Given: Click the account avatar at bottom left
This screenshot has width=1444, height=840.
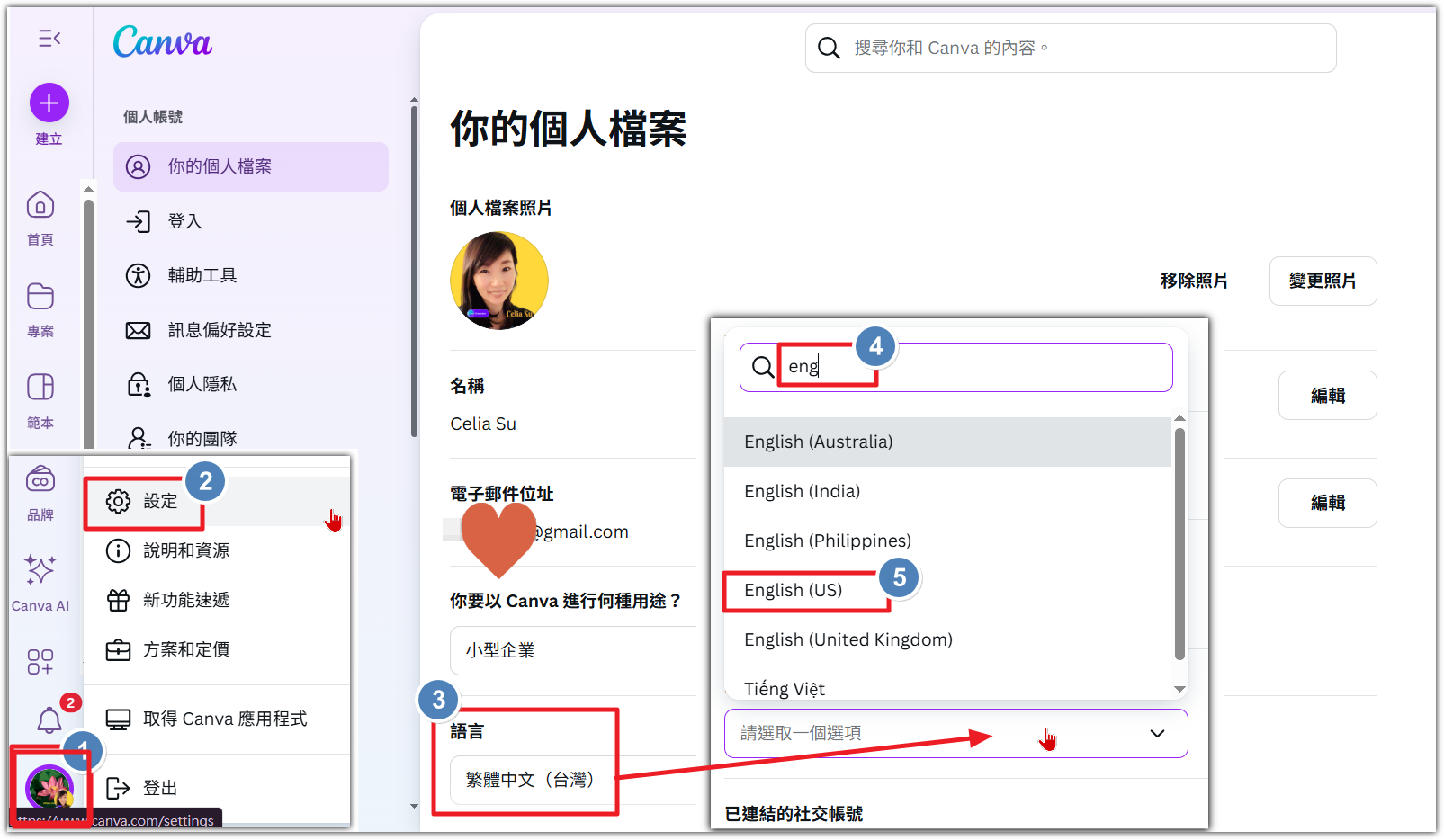Looking at the screenshot, I should tap(49, 788).
